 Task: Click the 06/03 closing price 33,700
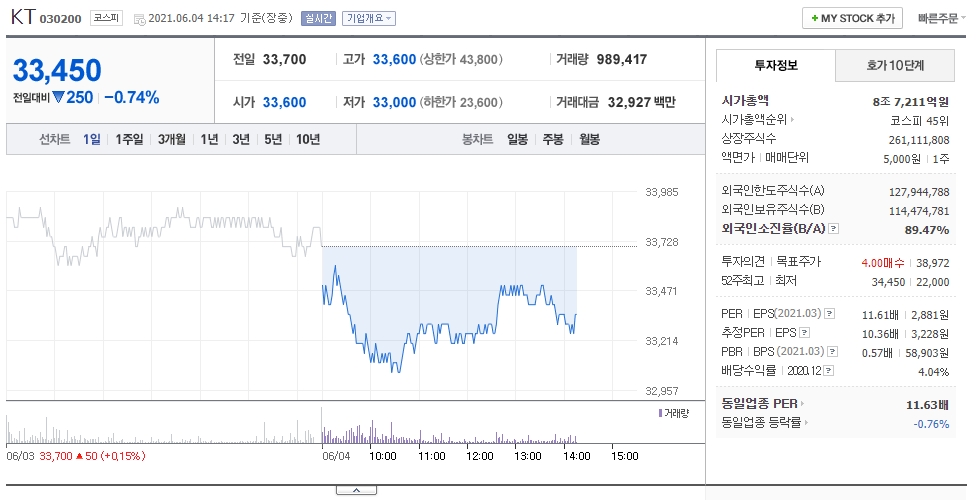56,456
